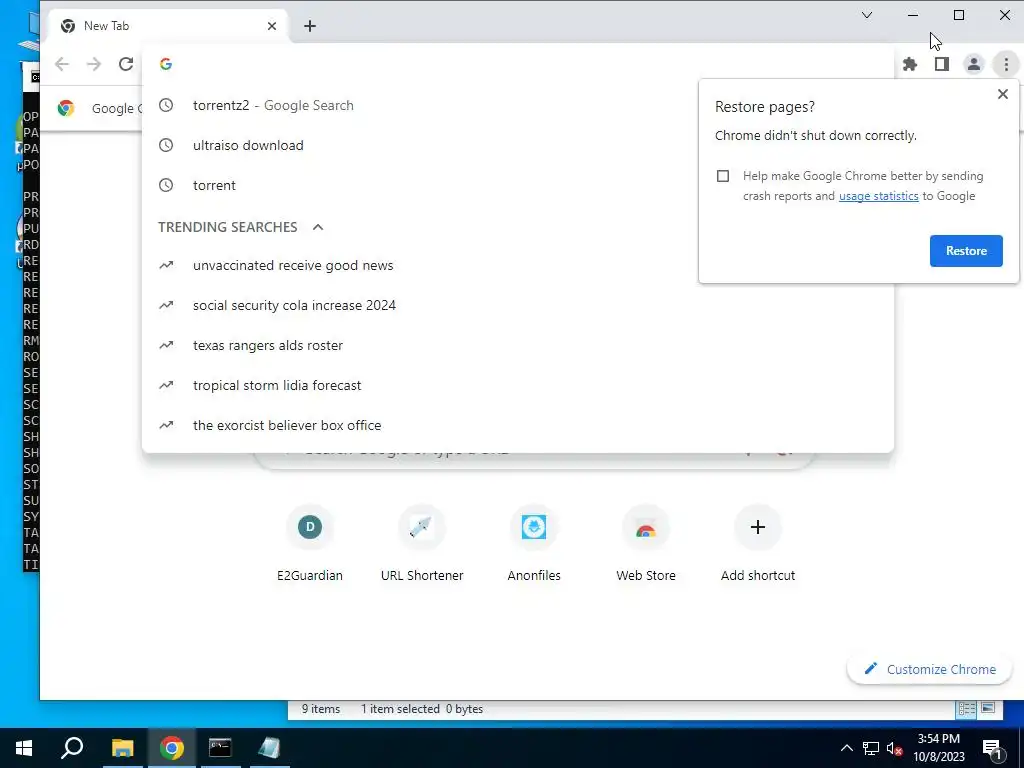Click the Chrome taskbar icon
The height and width of the screenshot is (768, 1024).
[172, 748]
